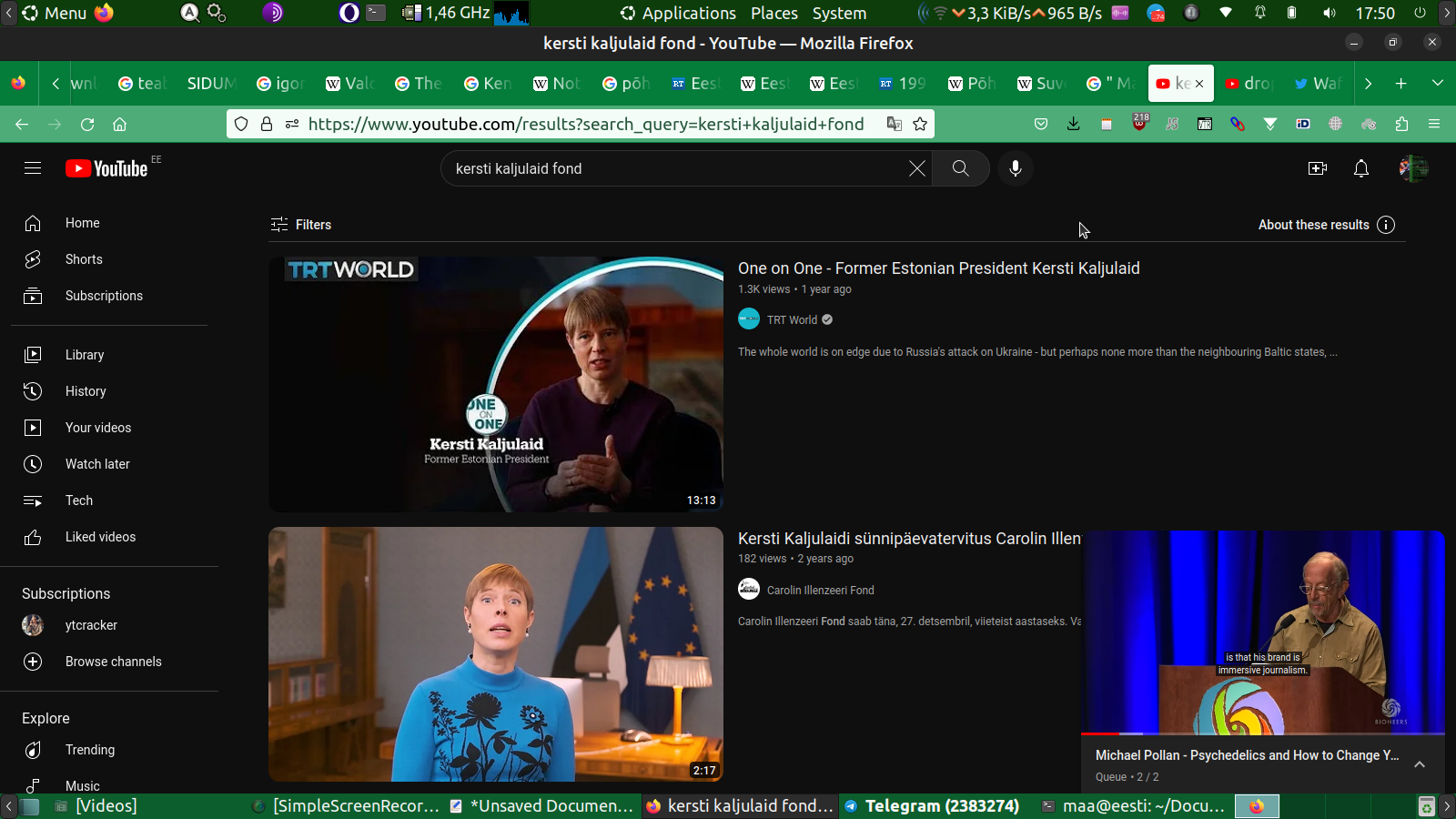Switch to the SIDUM tab
1456x819 pixels.
pyautogui.click(x=211, y=83)
